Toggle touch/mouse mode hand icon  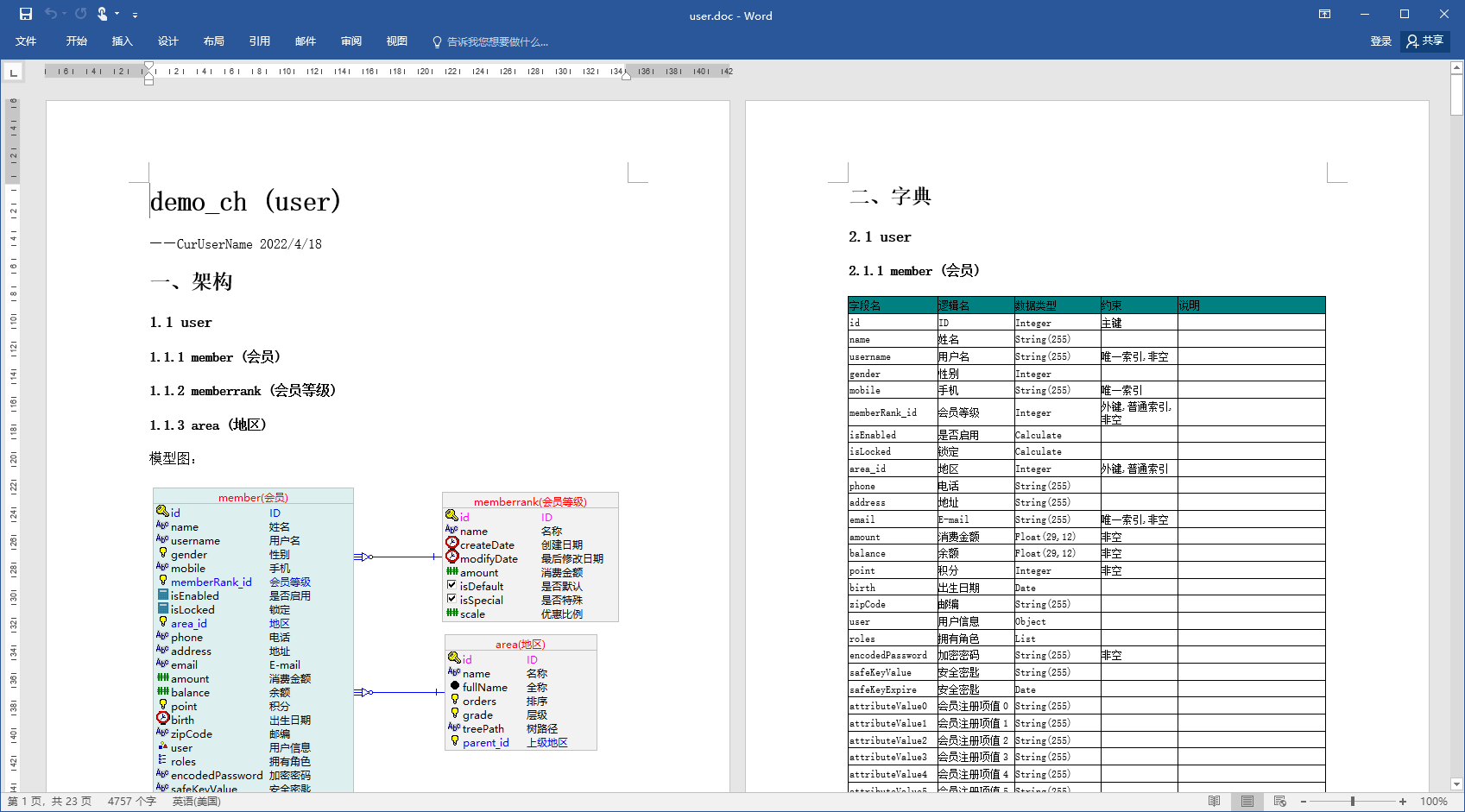pyautogui.click(x=103, y=14)
